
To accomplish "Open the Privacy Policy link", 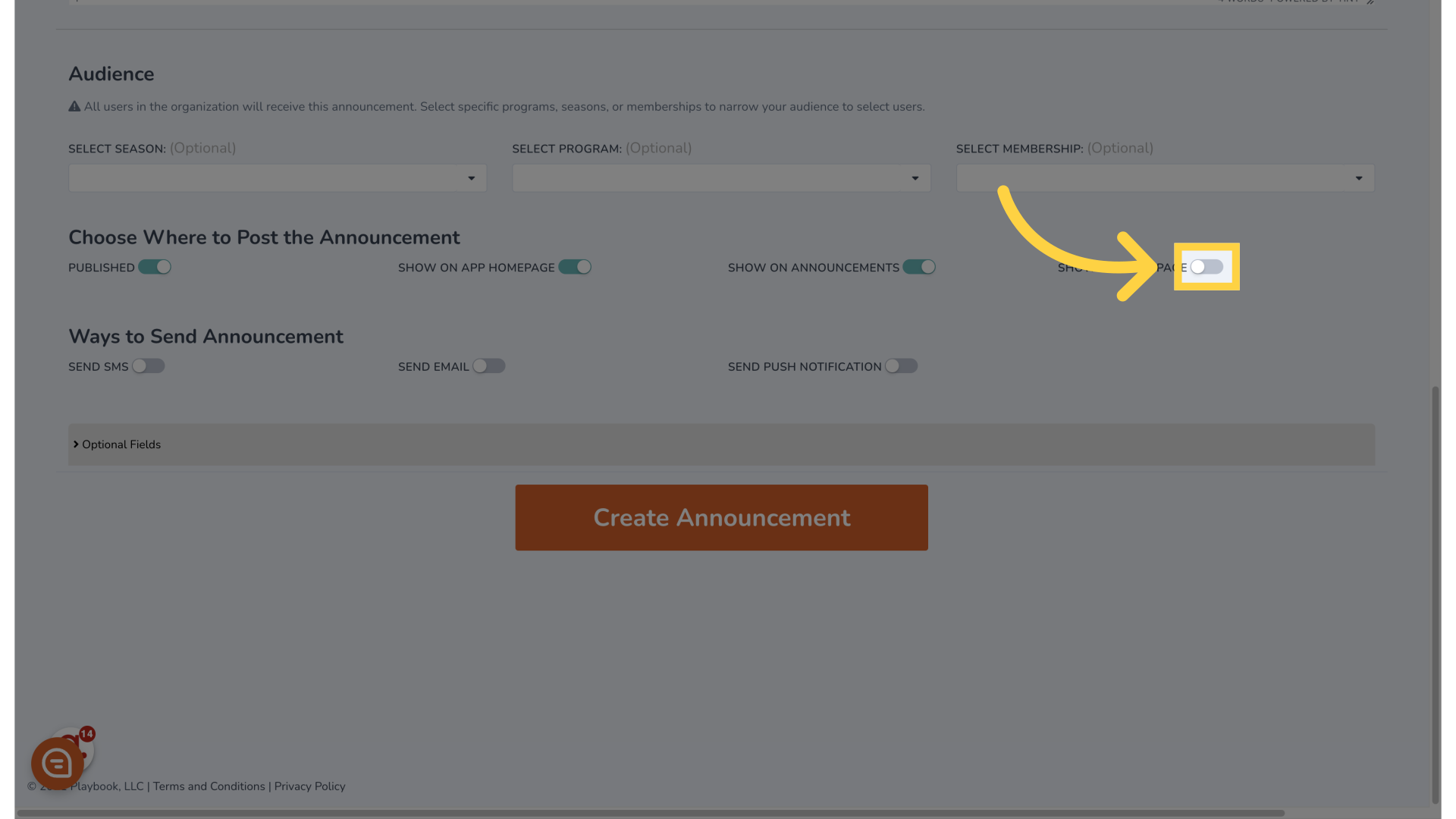I will coord(309,786).
